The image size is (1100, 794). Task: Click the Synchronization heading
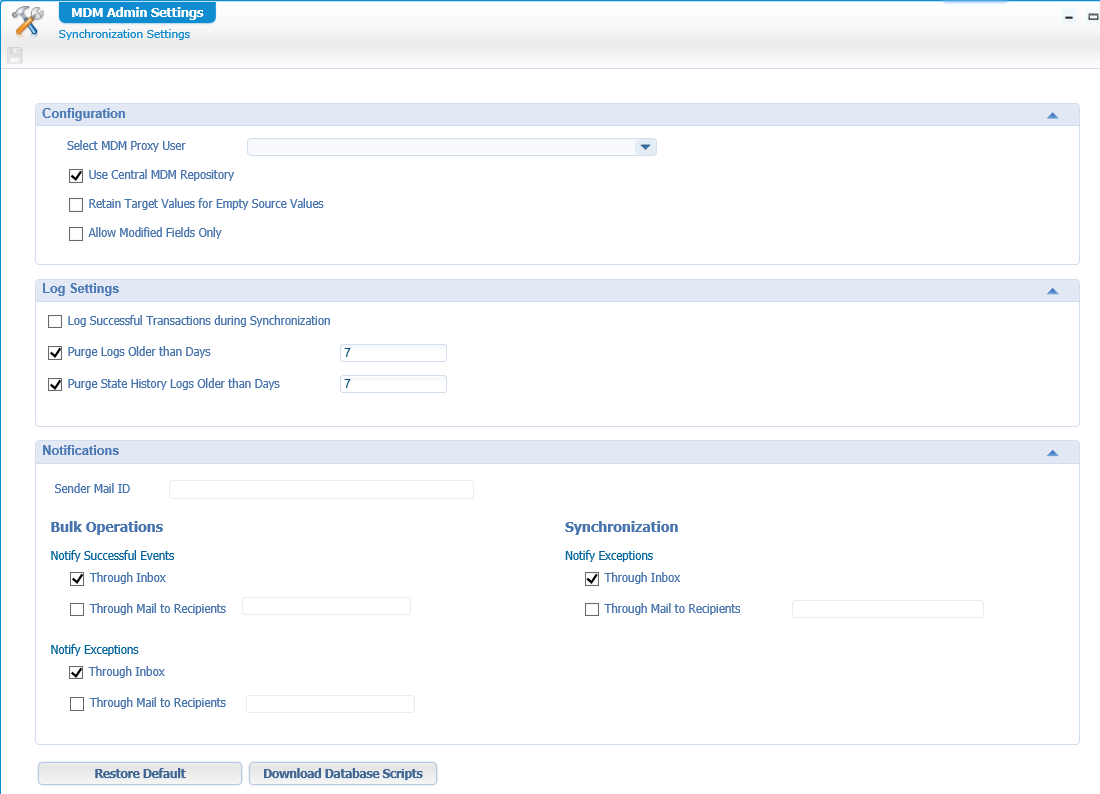622,527
